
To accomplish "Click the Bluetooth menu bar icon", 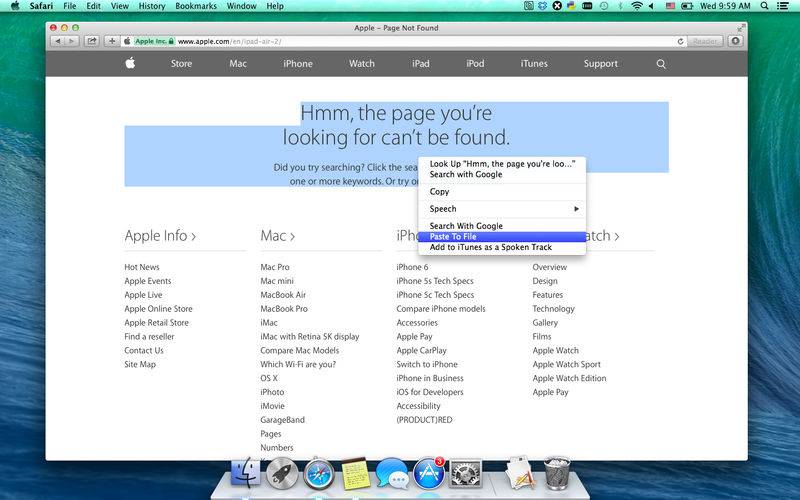I will 619,6.
